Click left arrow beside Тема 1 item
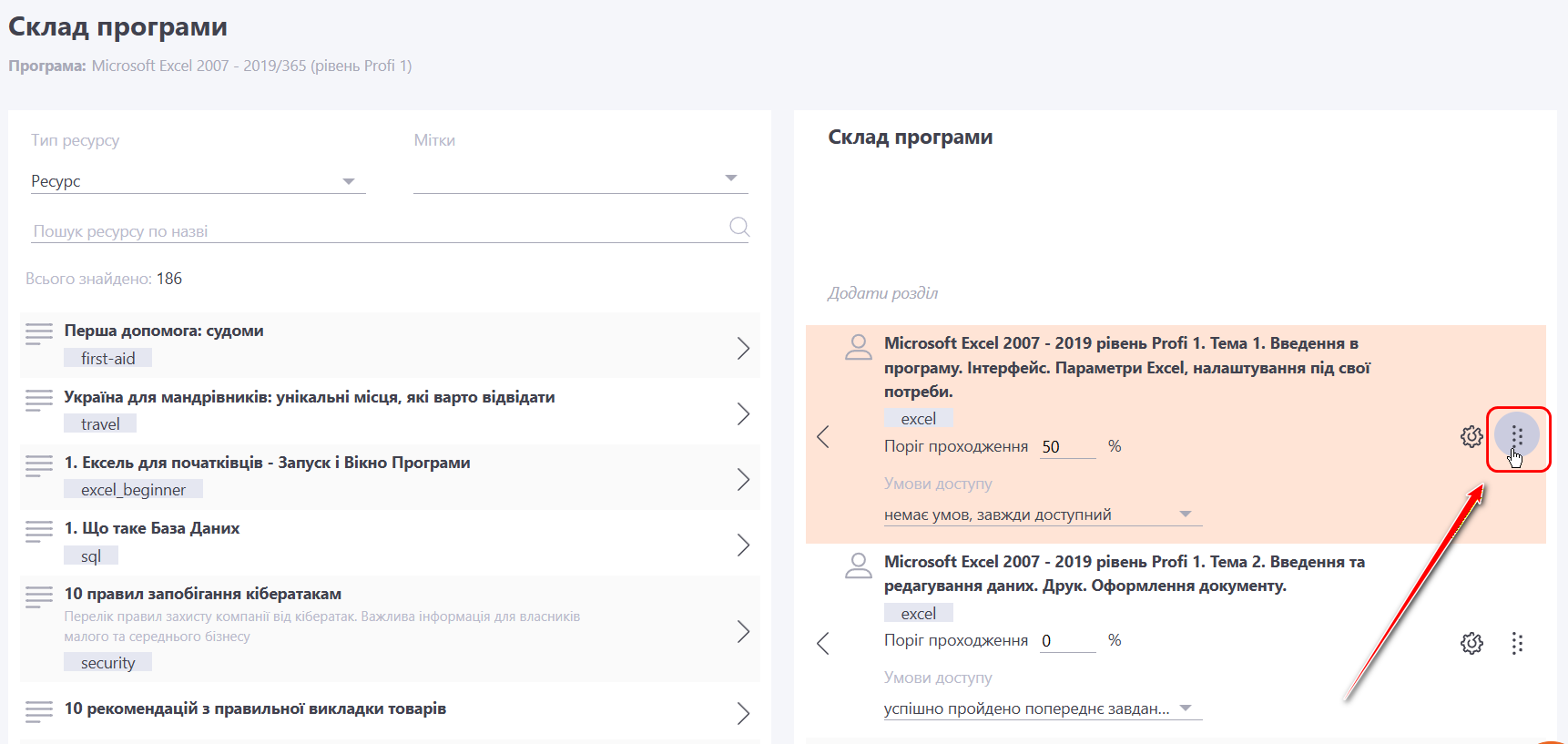This screenshot has height=744, width=1568. click(x=823, y=437)
